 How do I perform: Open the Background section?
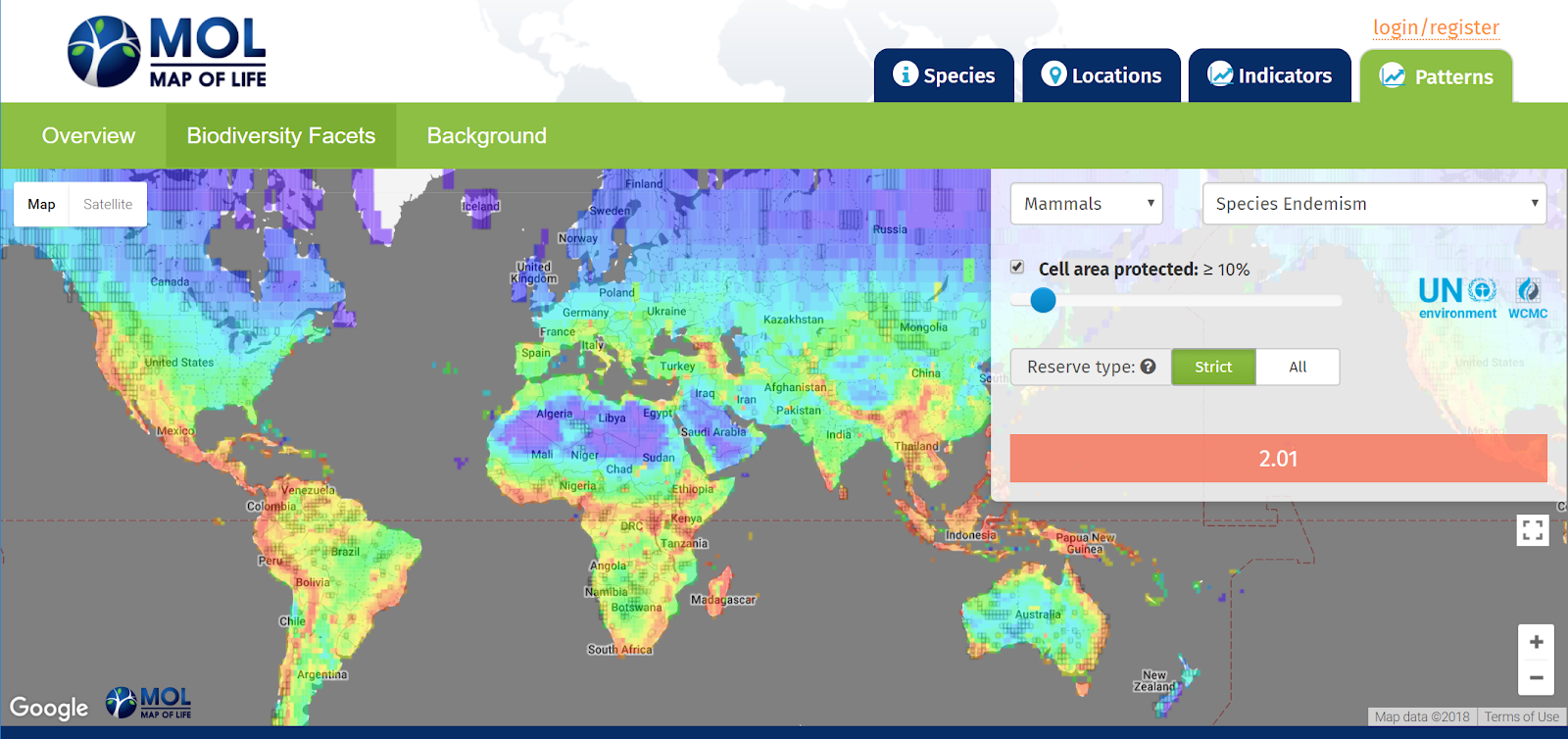[x=487, y=135]
